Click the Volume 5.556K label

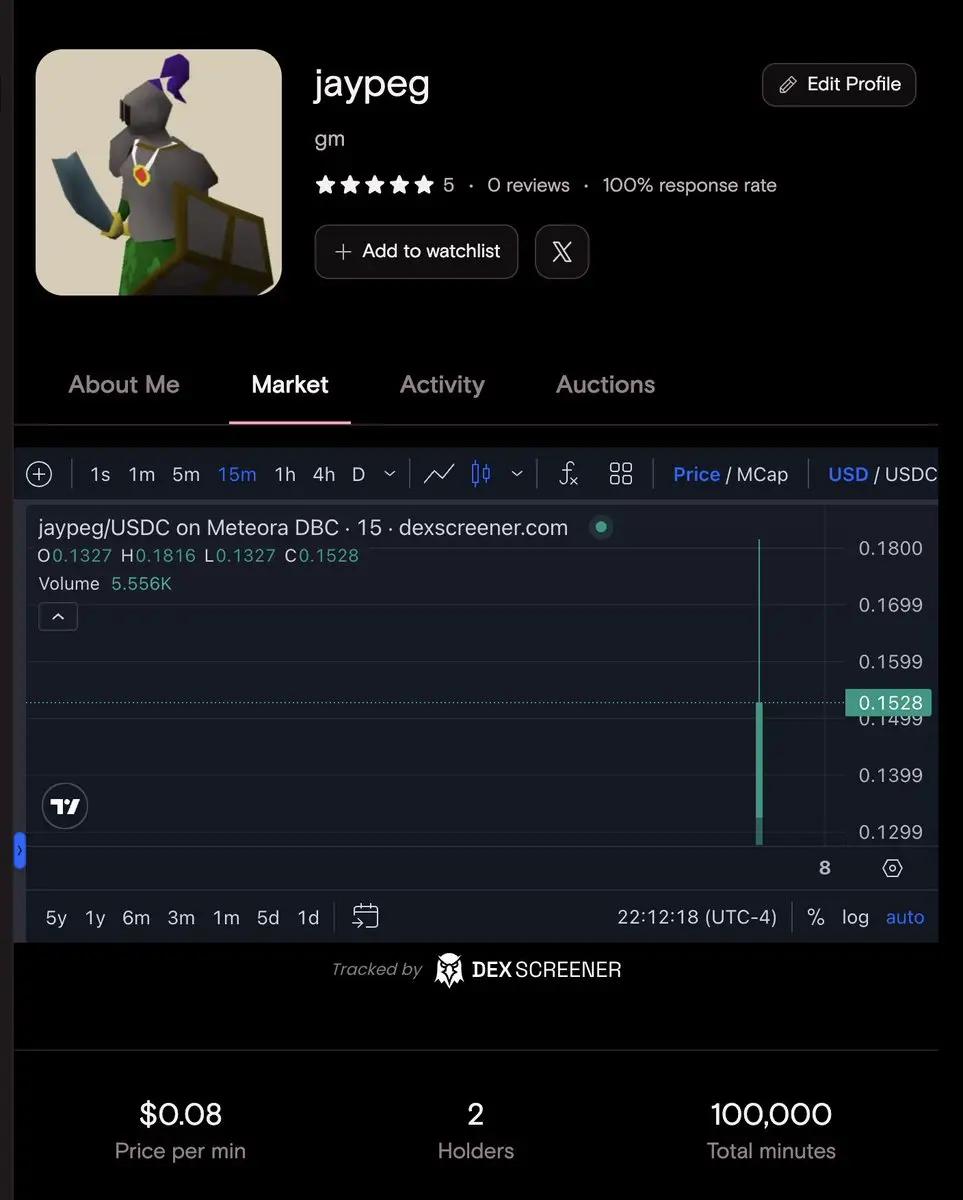[x=105, y=584]
